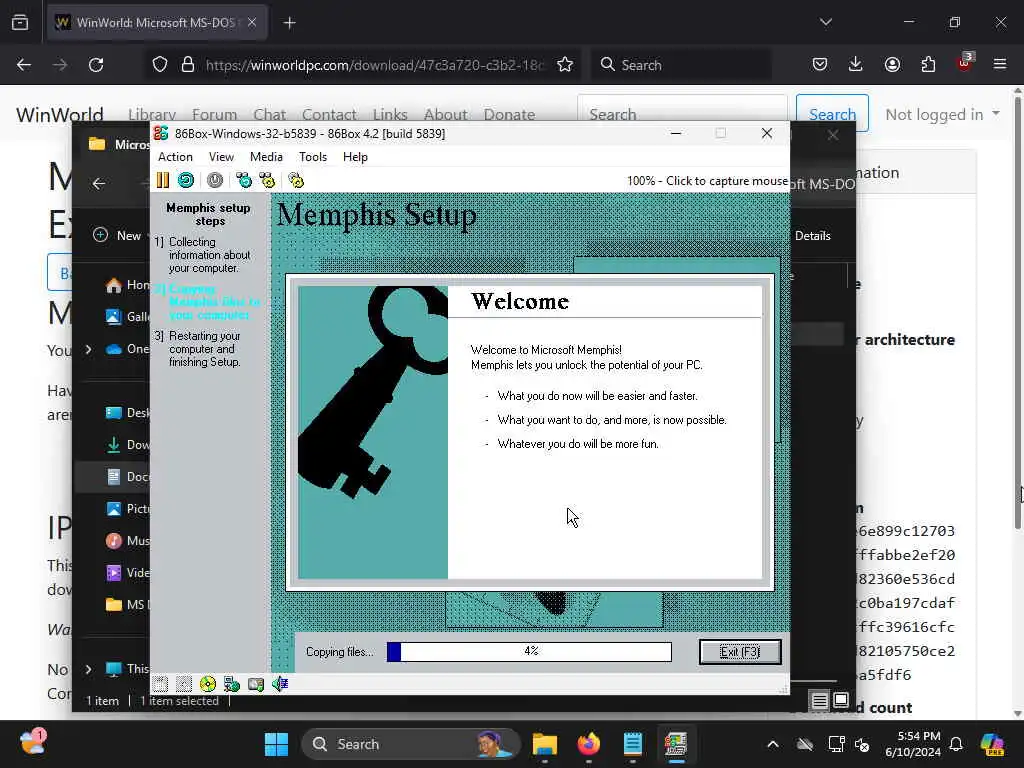Open the 86Box Tools menu
Viewport: 1024px width, 768px height.
pyautogui.click(x=313, y=157)
